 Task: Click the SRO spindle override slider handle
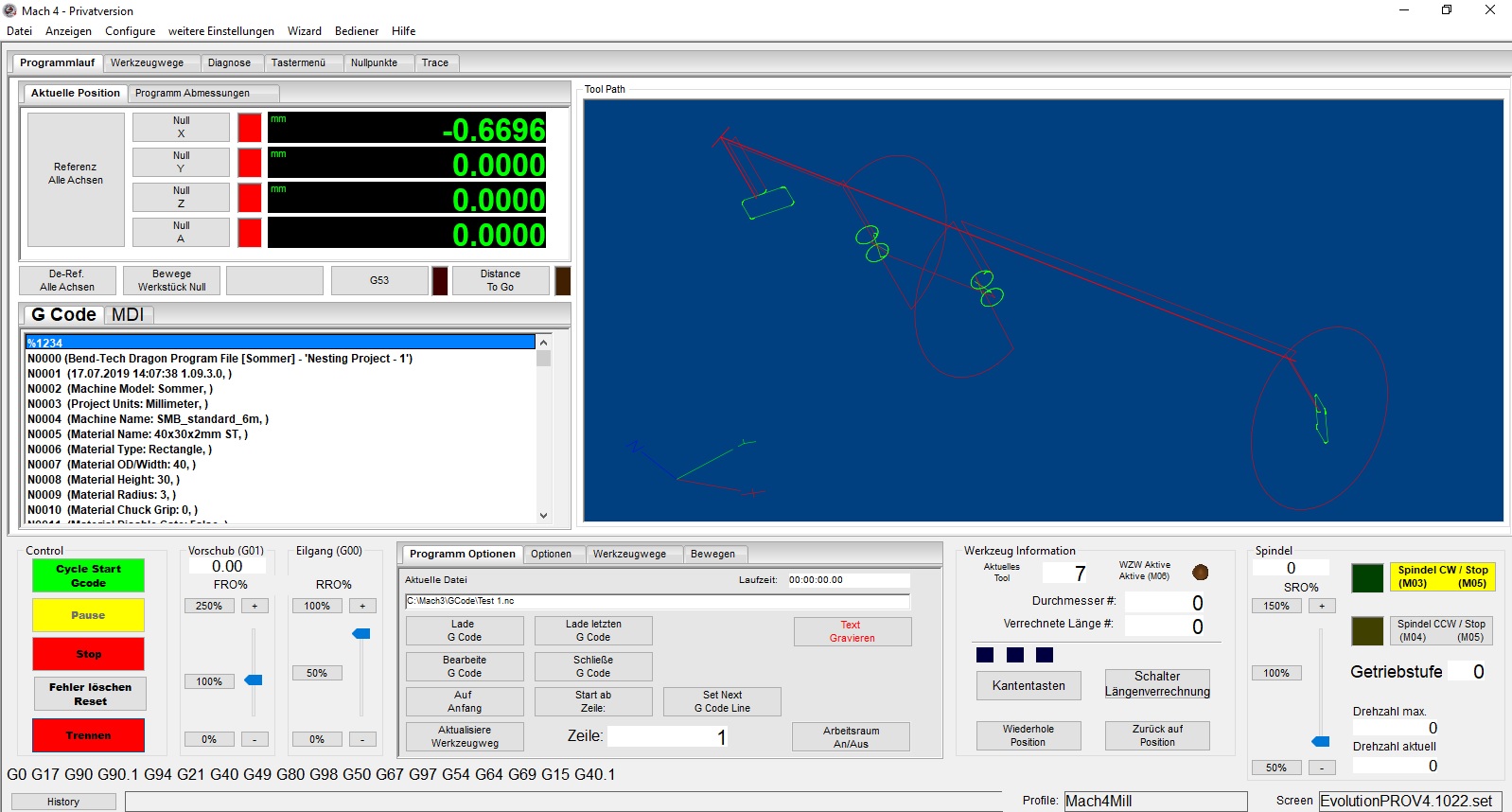click(1321, 741)
